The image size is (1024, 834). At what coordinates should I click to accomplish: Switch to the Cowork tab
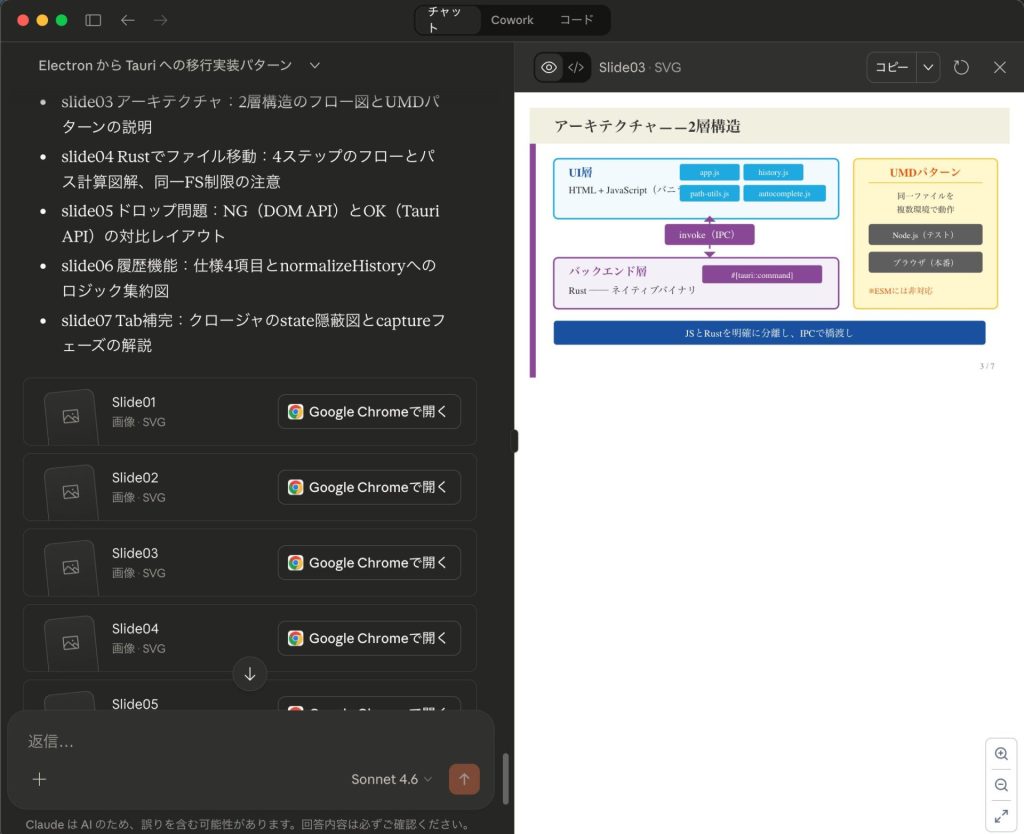(512, 20)
